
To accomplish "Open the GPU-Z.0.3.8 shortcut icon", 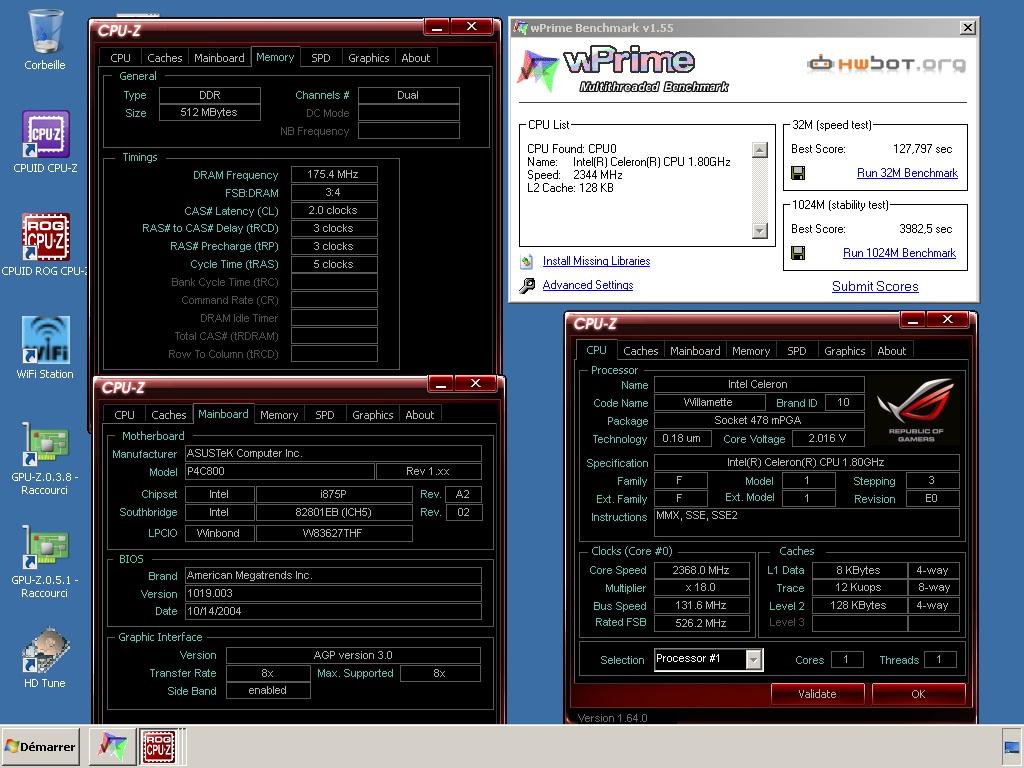I will tap(45, 443).
